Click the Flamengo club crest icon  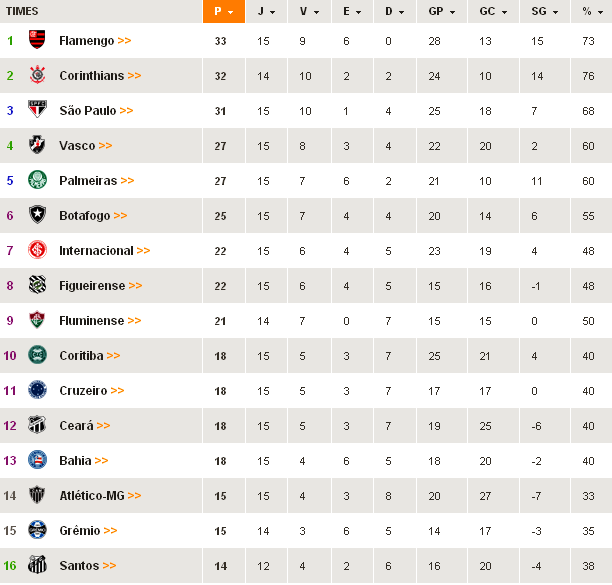click(x=38, y=41)
